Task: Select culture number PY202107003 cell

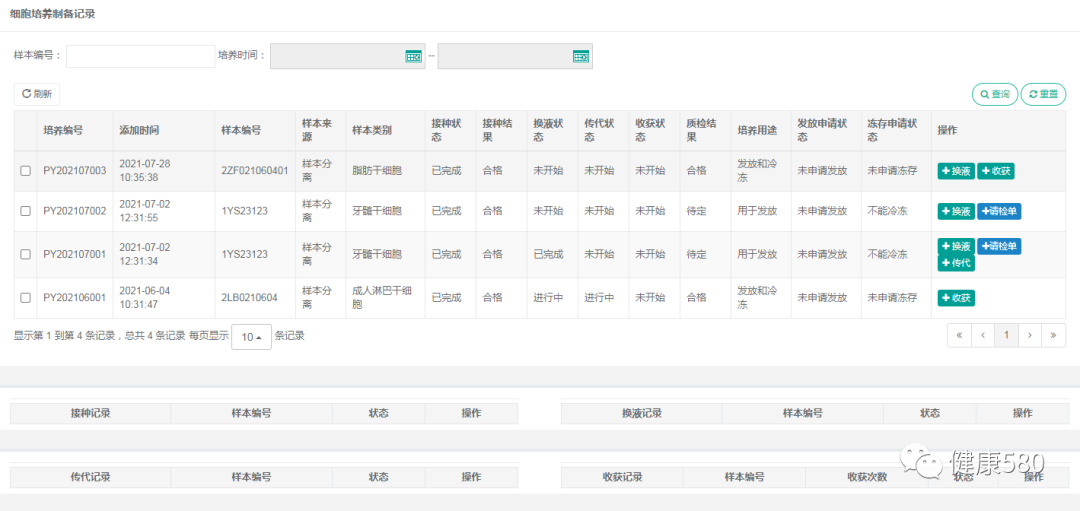Action: coord(74,171)
